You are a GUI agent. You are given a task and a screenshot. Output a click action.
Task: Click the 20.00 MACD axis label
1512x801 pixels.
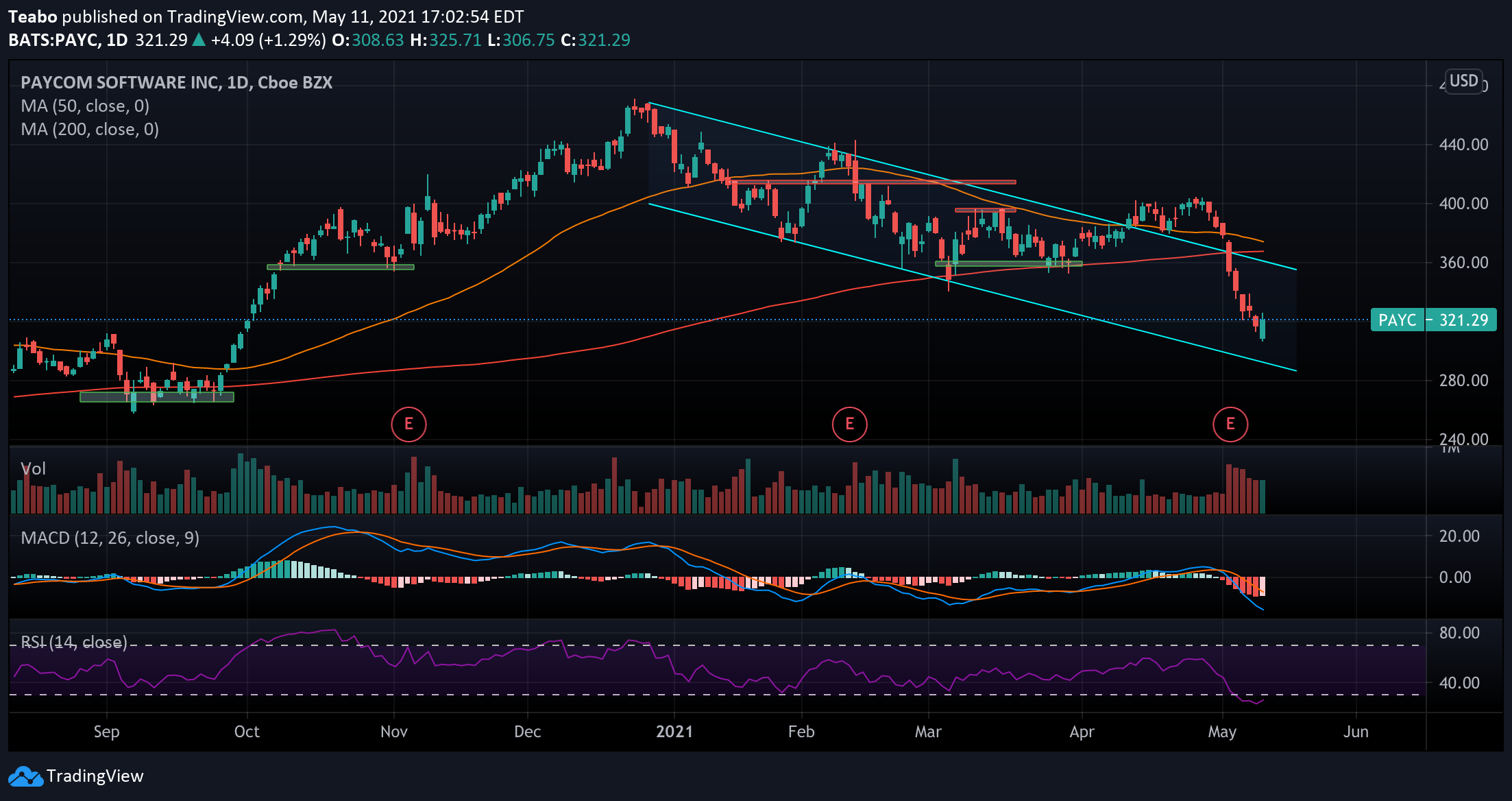[x=1459, y=536]
